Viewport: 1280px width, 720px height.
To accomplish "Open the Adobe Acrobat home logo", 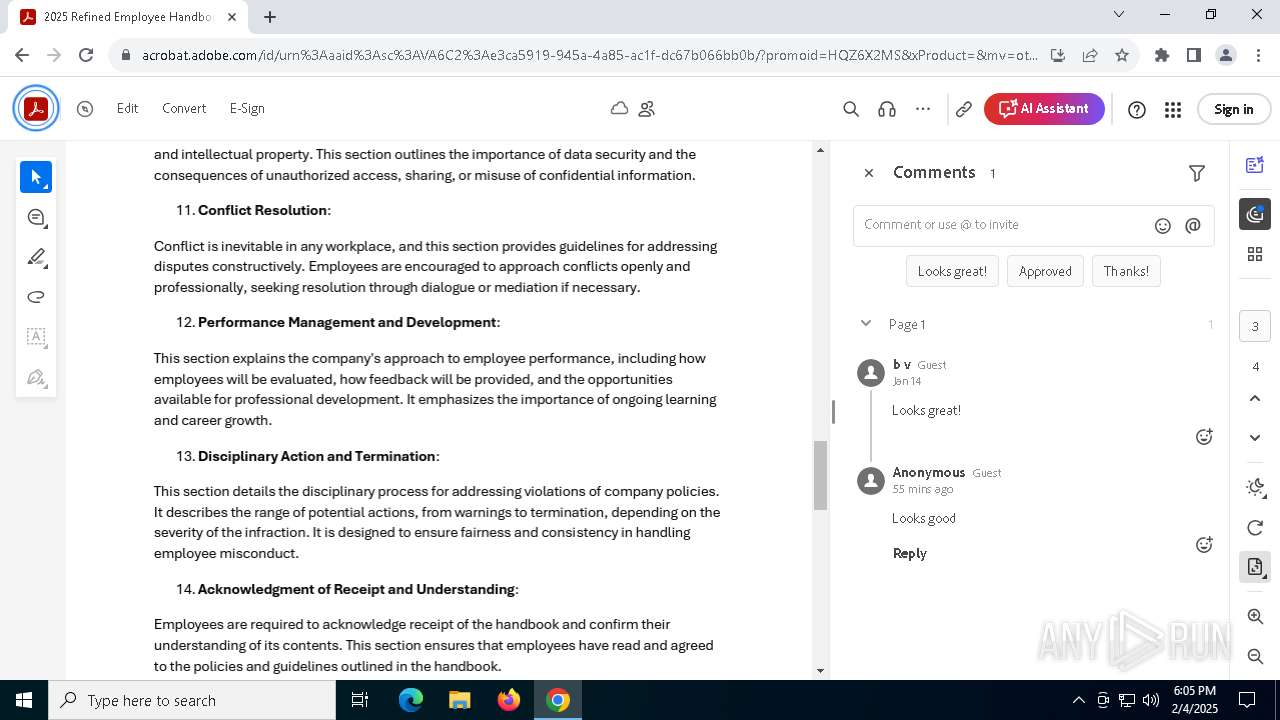I will (36, 109).
